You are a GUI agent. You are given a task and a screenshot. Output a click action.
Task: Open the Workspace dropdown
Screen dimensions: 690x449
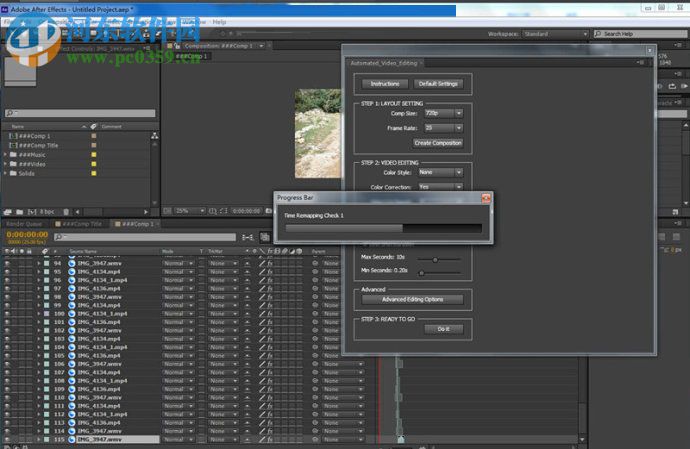tap(555, 34)
